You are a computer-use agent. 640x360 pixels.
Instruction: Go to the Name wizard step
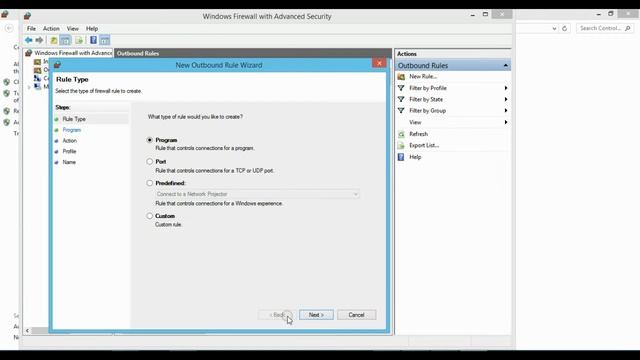69,162
